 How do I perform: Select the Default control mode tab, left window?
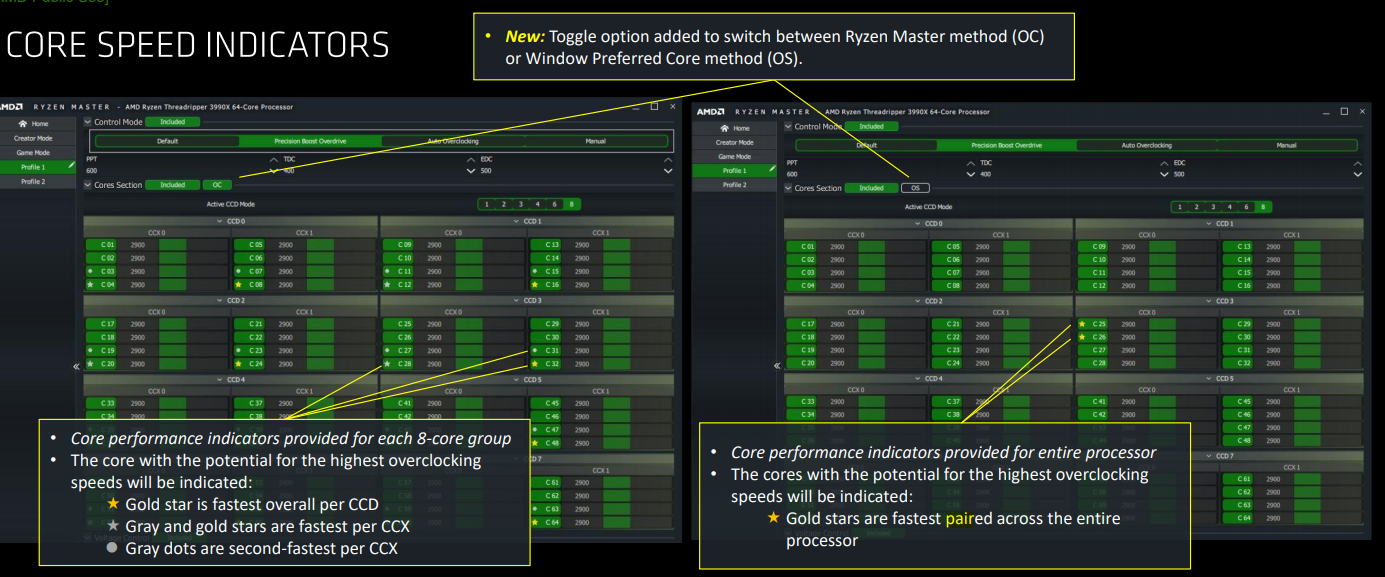[167, 141]
